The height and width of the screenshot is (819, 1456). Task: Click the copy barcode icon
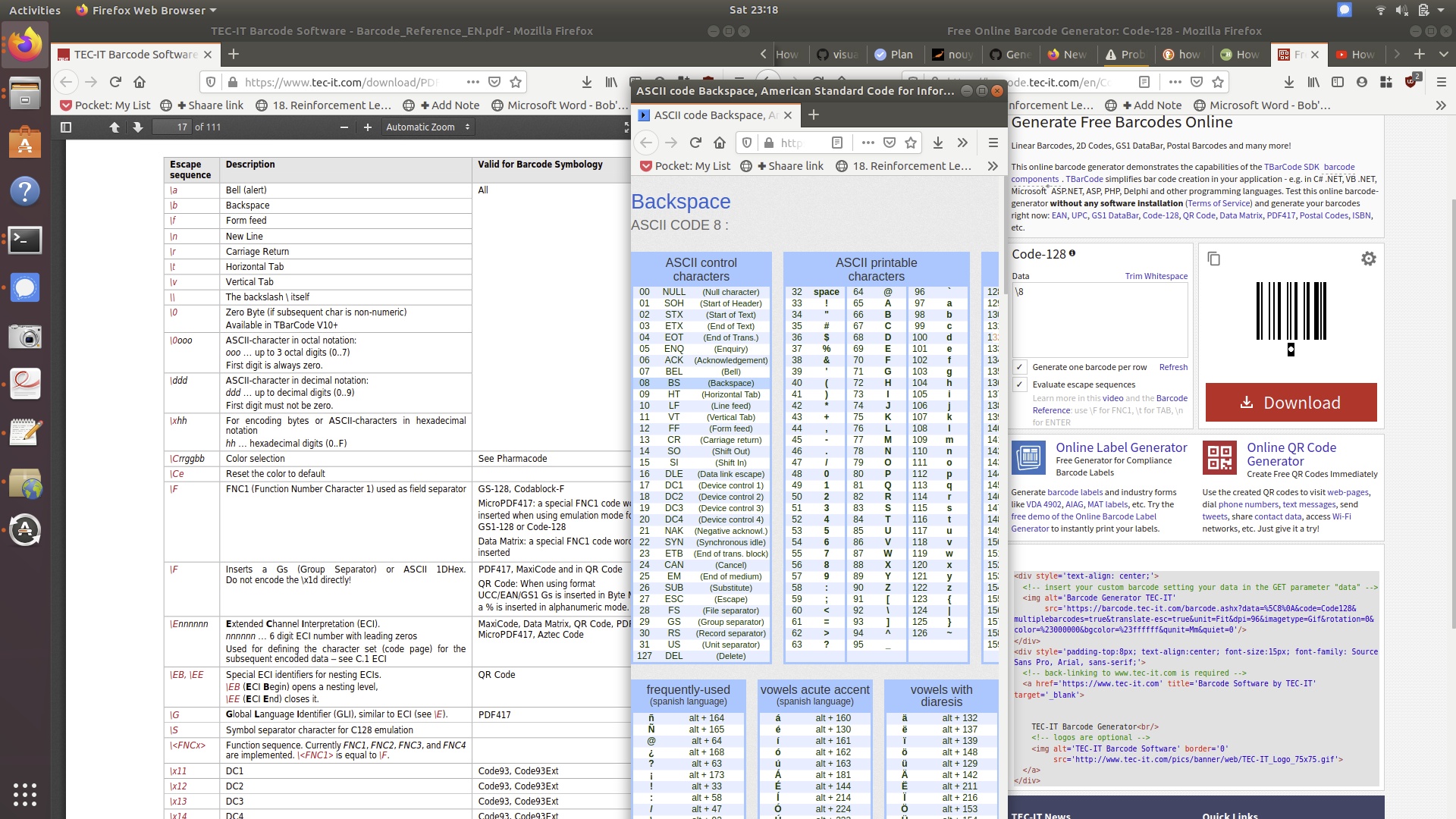point(1213,259)
